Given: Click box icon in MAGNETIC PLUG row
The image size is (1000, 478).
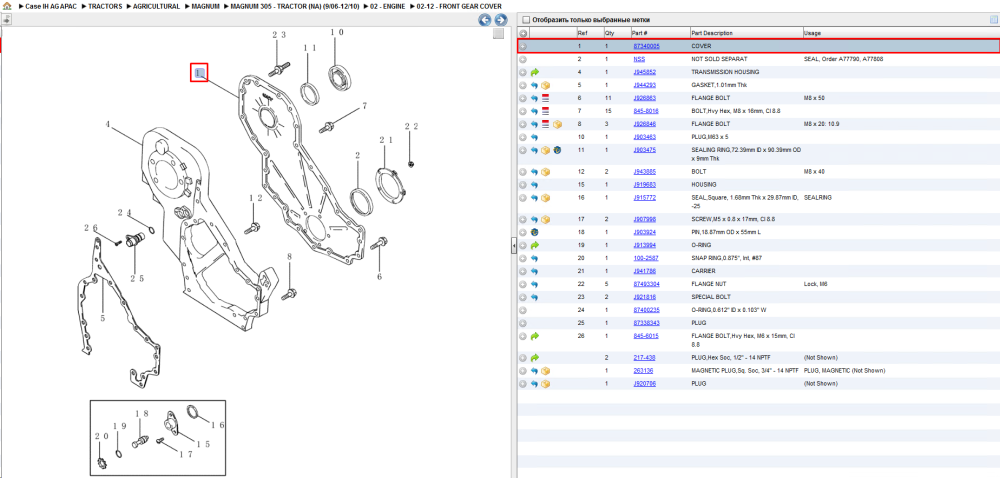Looking at the screenshot, I should [x=545, y=371].
